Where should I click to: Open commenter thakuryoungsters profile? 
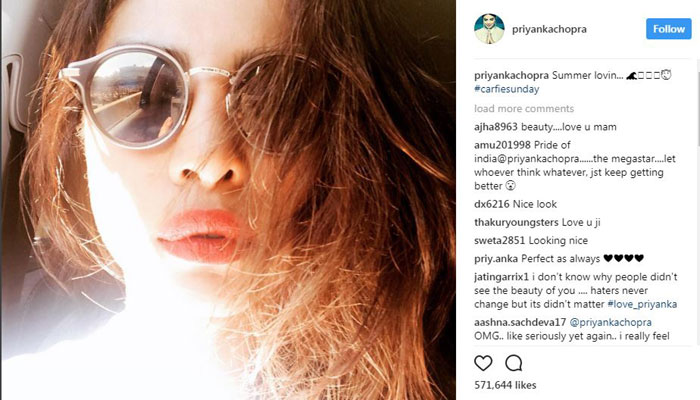516,222
